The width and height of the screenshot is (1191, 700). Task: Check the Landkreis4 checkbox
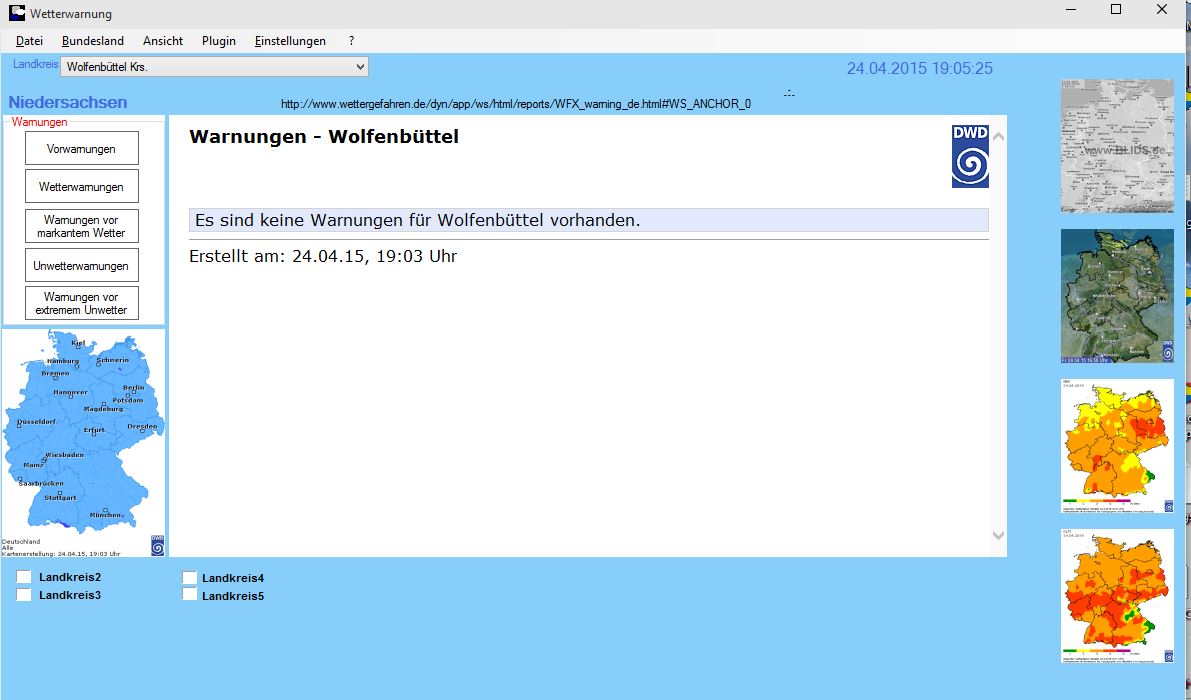point(190,577)
